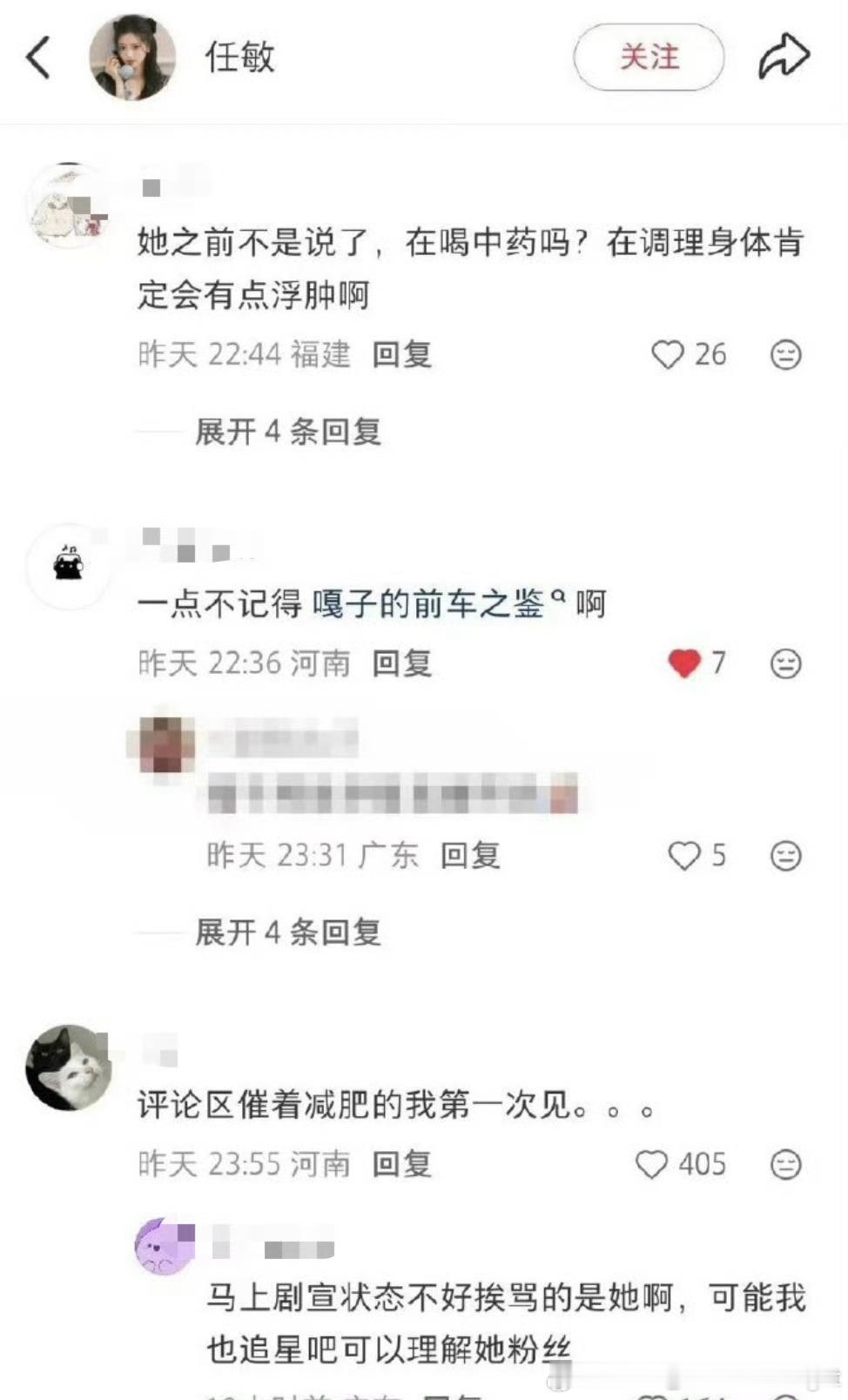Screen dimensions: 848x1400
Task: Reply to the 23:55 河南 comment
Action: click(x=402, y=1164)
